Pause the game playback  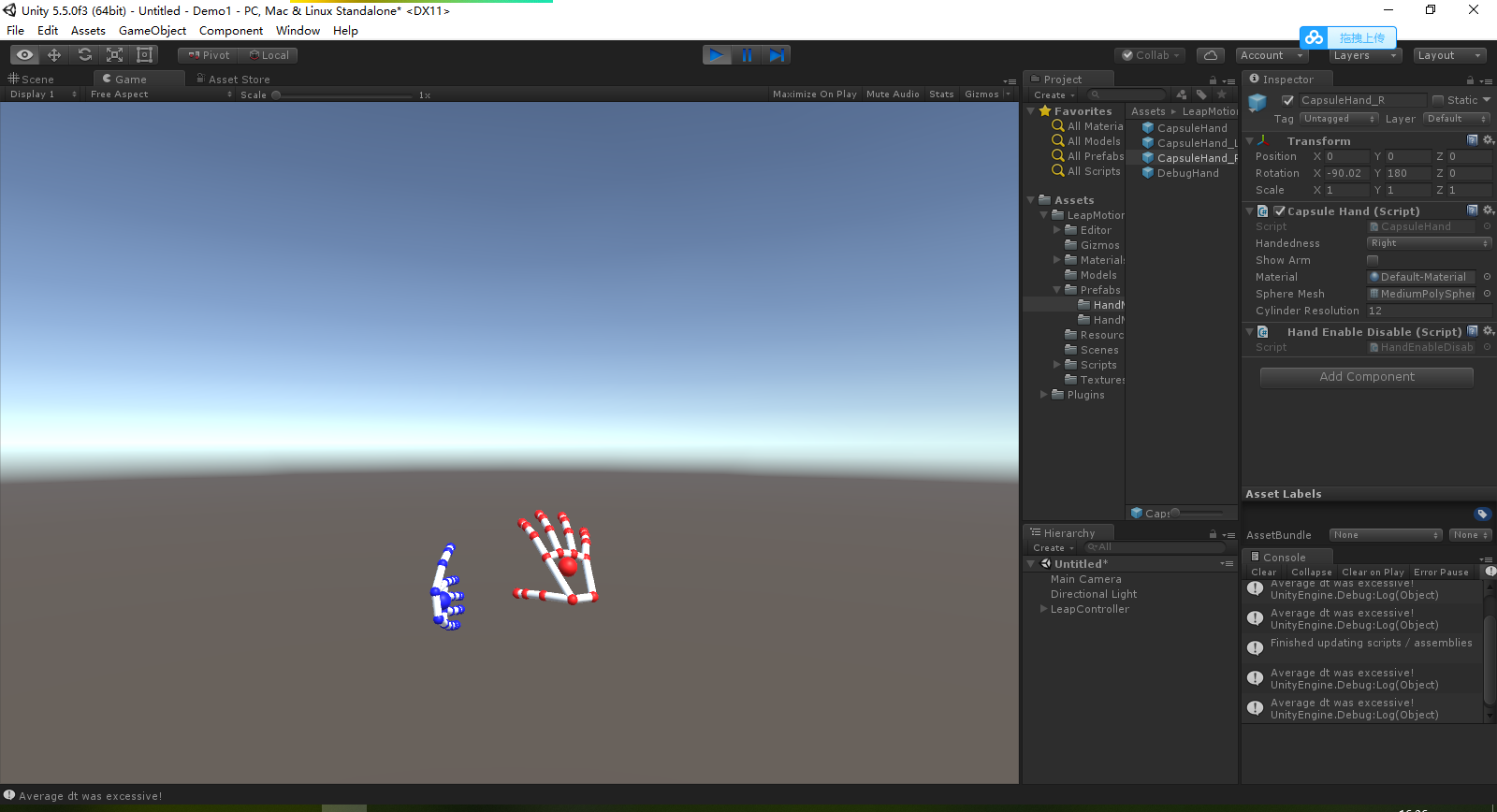point(747,55)
